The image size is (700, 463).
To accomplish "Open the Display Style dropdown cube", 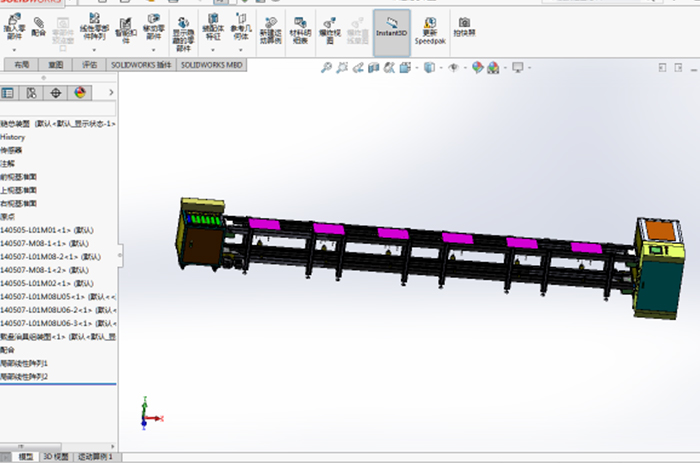I will (x=428, y=68).
